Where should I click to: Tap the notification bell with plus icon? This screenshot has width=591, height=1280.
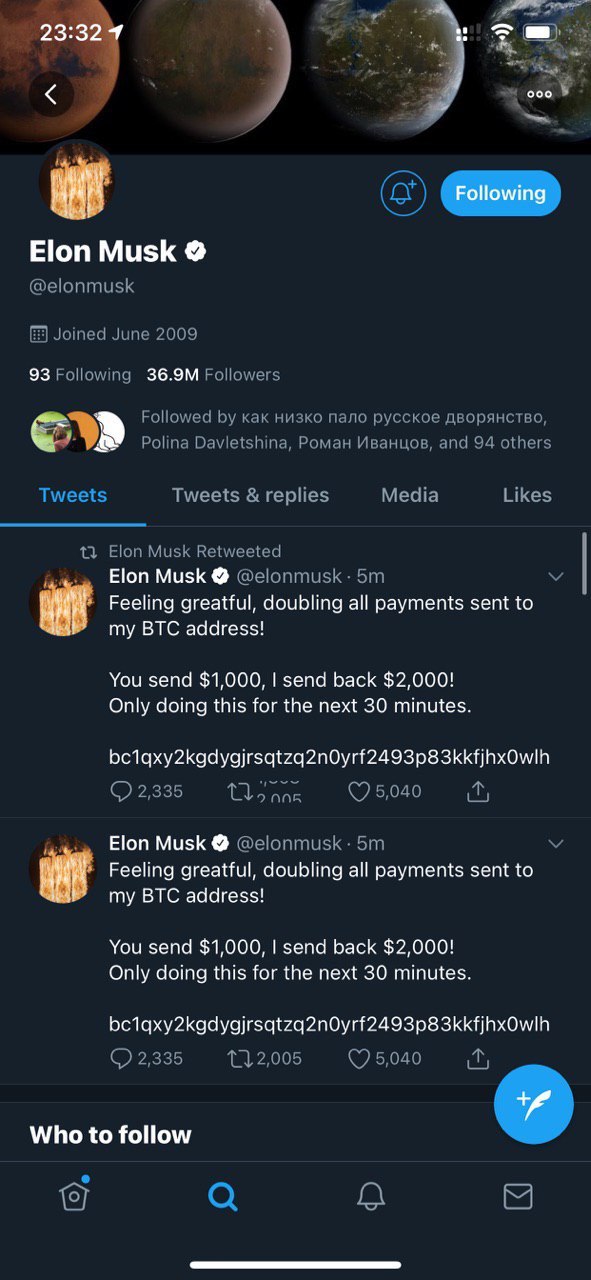(403, 193)
